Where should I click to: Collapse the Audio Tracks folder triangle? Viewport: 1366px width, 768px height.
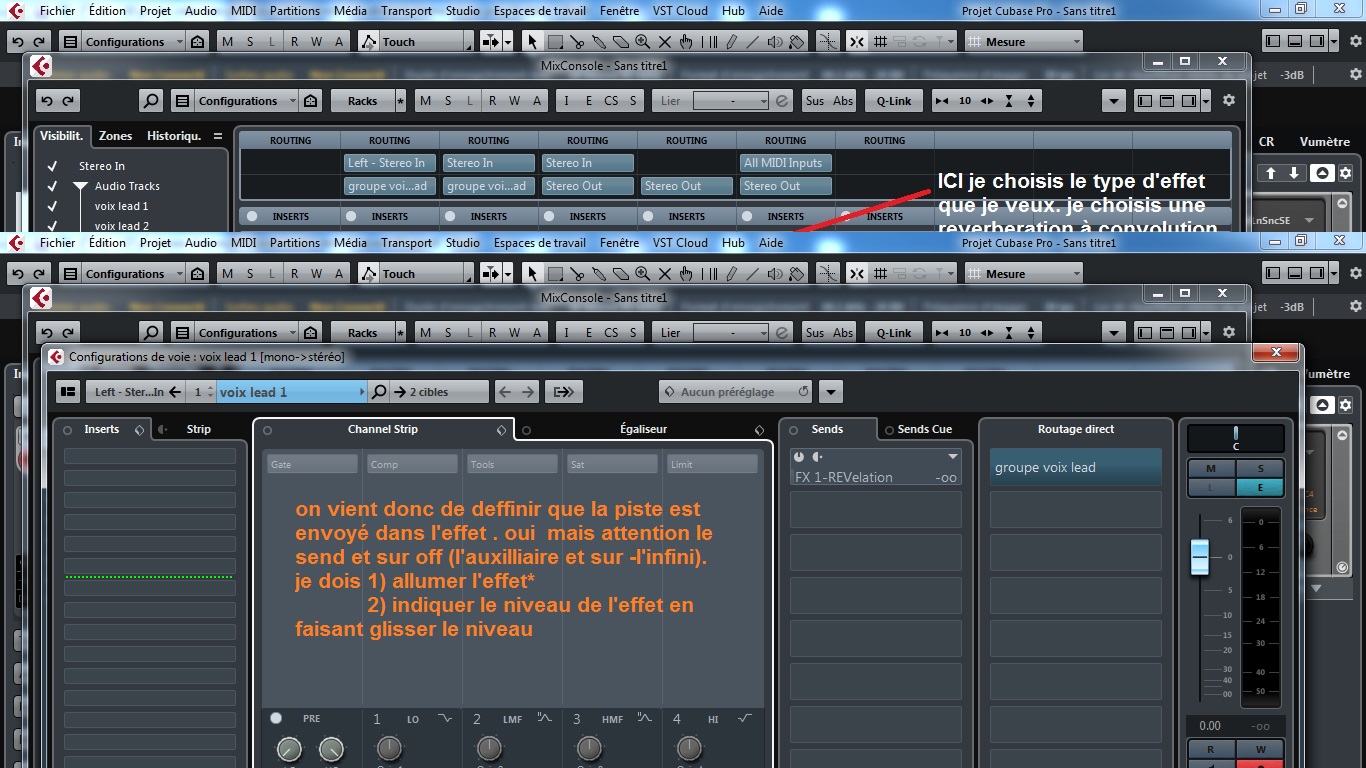click(x=80, y=187)
